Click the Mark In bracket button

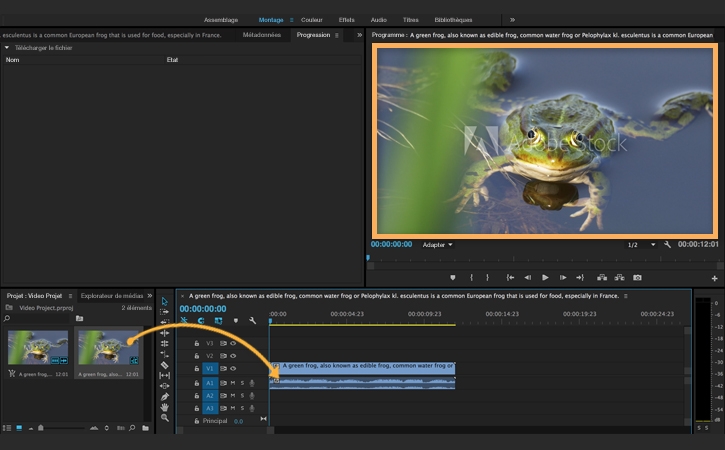[471, 277]
